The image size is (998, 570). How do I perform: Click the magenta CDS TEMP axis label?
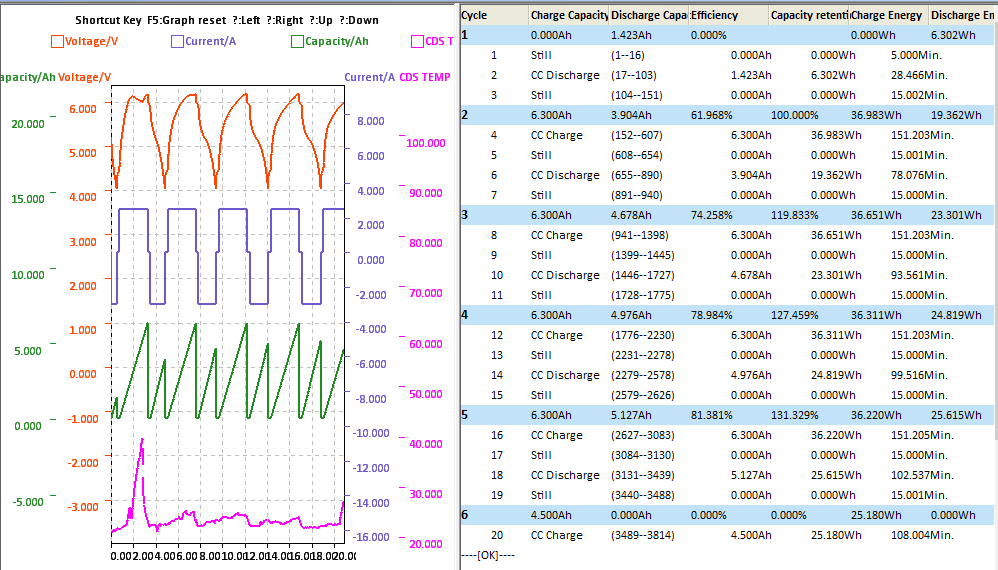tap(424, 77)
